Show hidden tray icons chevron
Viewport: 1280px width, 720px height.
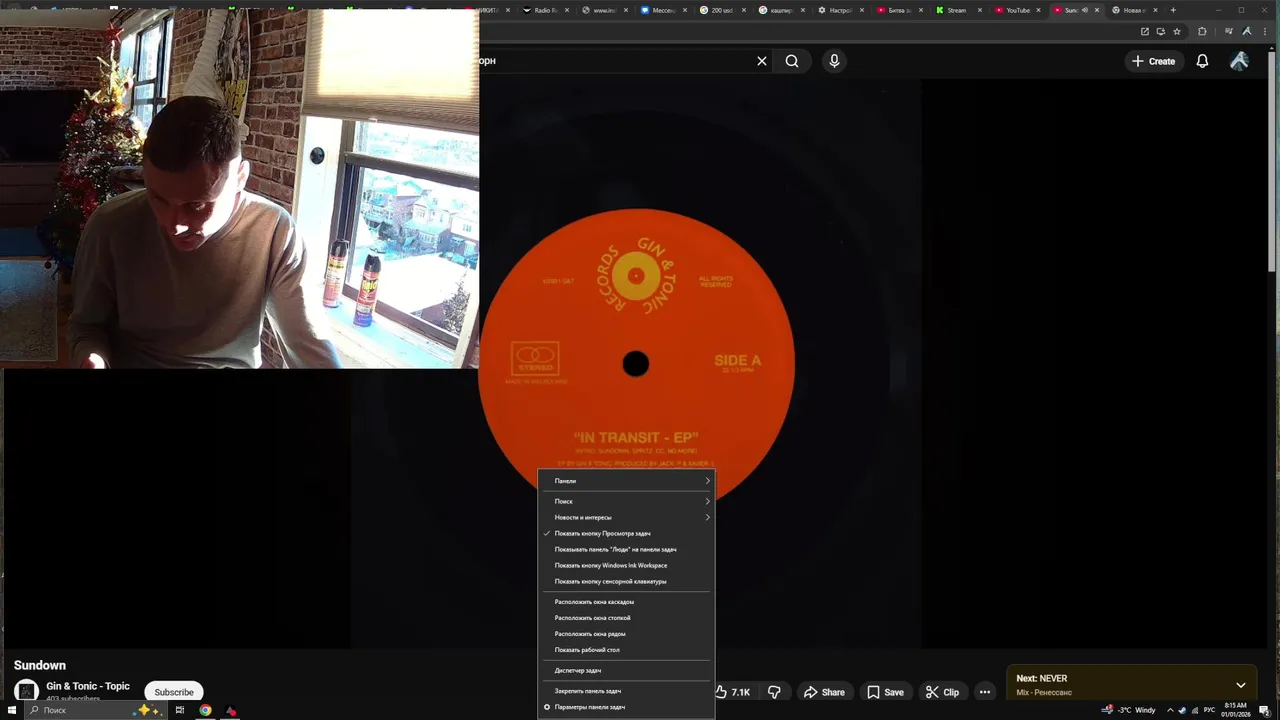point(1170,710)
